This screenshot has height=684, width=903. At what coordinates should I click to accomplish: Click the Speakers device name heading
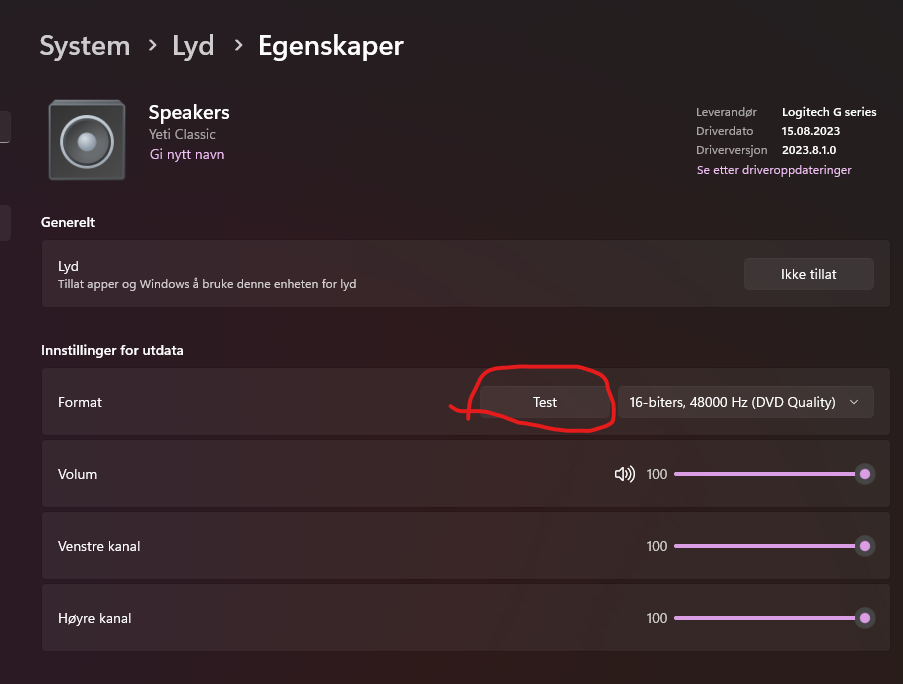pyautogui.click(x=189, y=112)
